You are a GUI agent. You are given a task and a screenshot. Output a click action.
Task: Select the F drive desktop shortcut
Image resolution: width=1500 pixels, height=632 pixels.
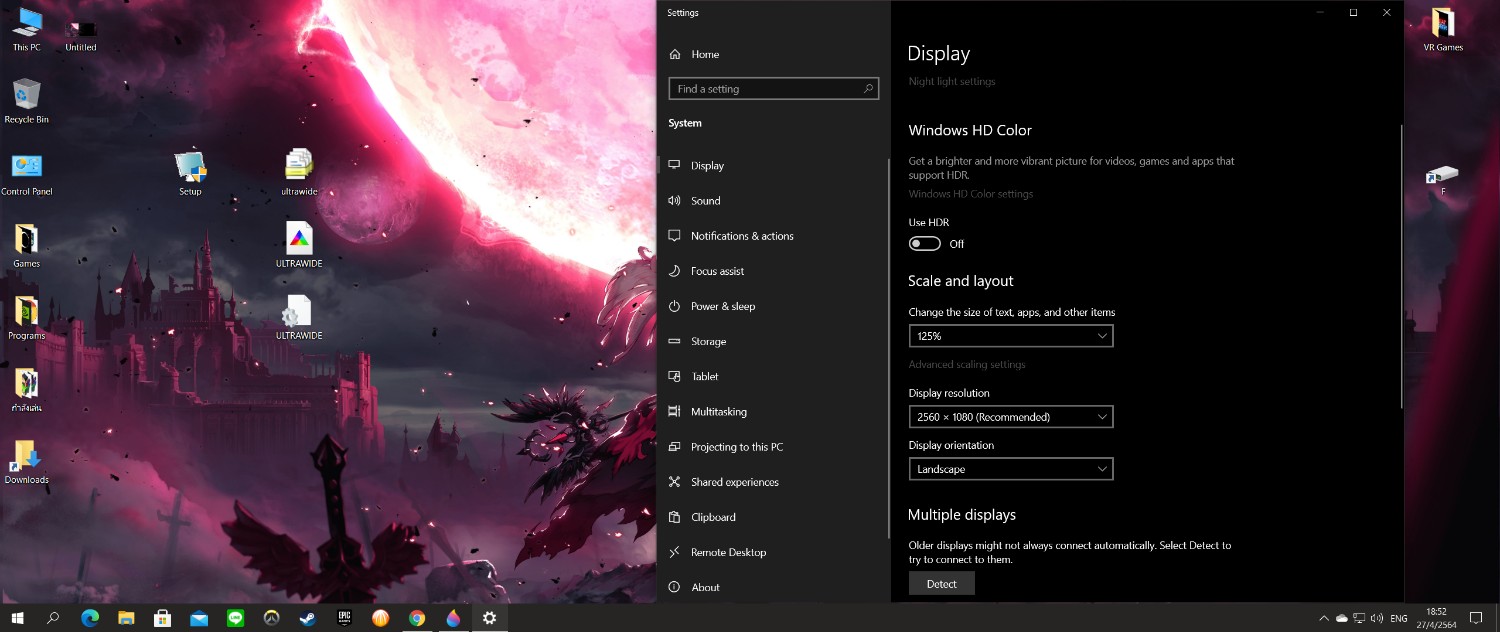pos(1443,180)
